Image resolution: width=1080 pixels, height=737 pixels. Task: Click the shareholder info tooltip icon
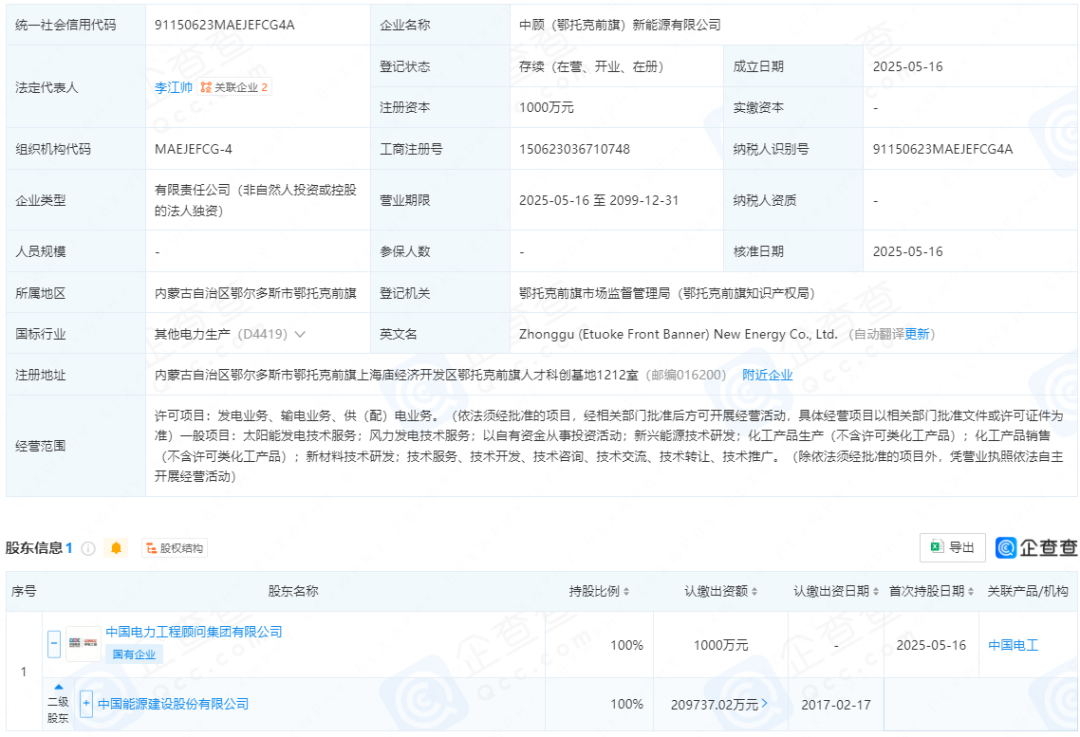(x=88, y=548)
